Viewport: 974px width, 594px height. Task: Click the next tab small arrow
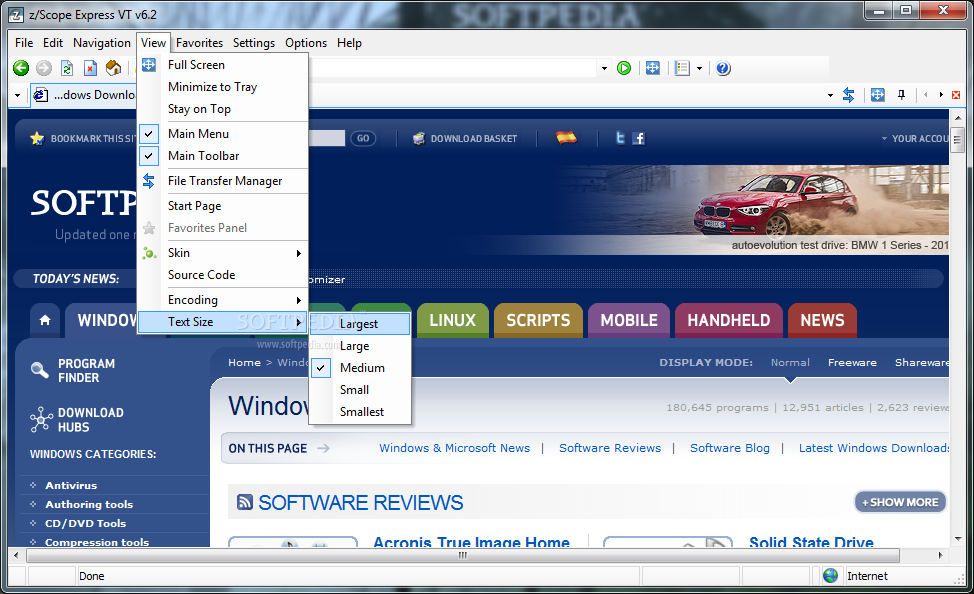[941, 95]
